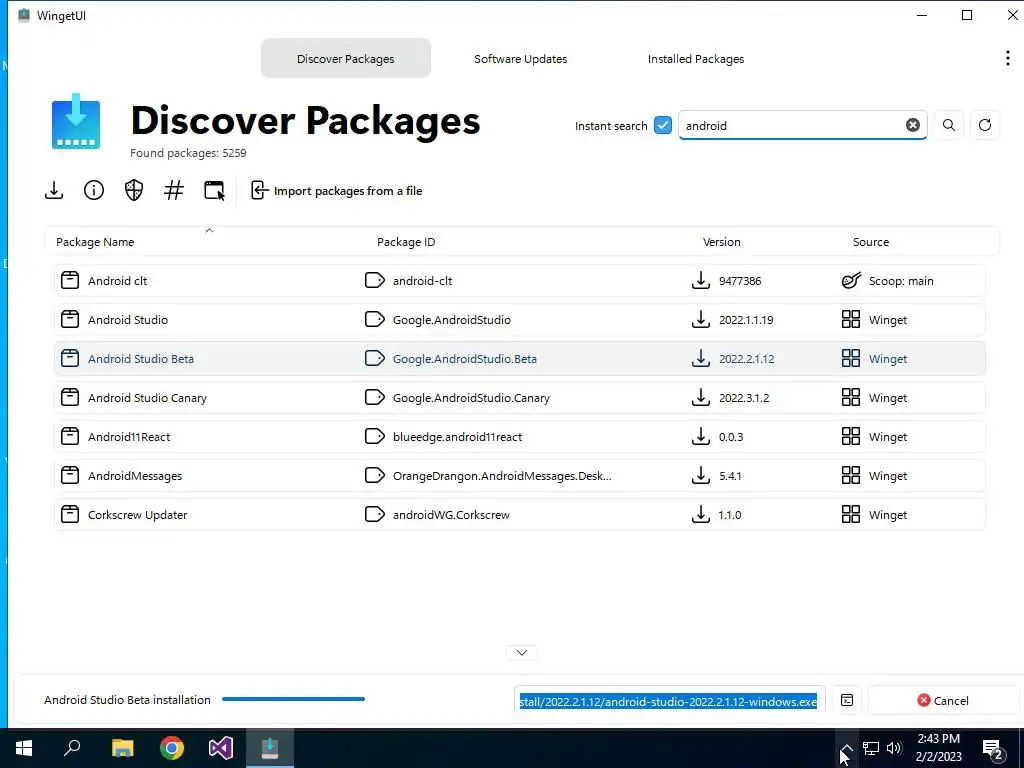Click the run as administrator shield icon
The width and height of the screenshot is (1024, 768).
tap(134, 191)
